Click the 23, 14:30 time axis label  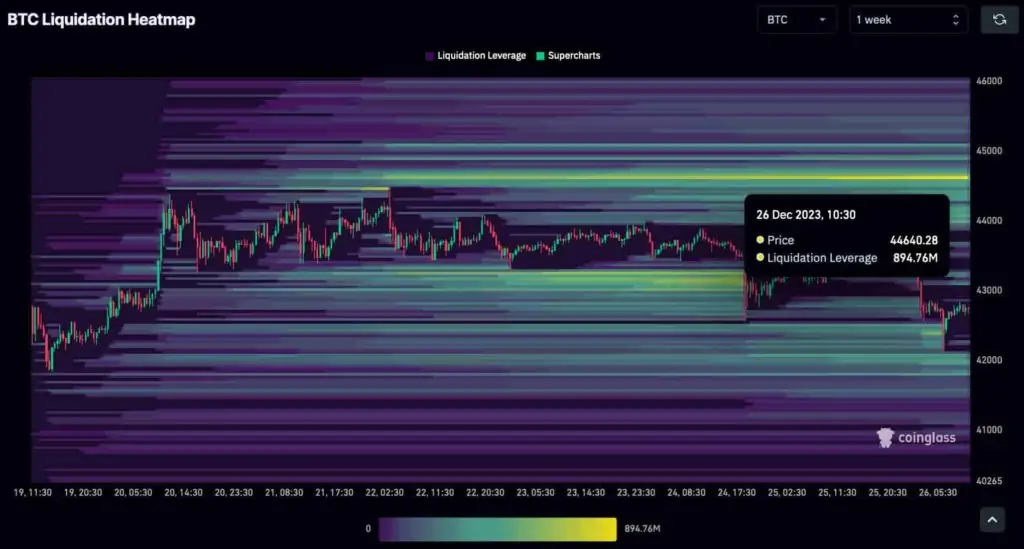586,492
